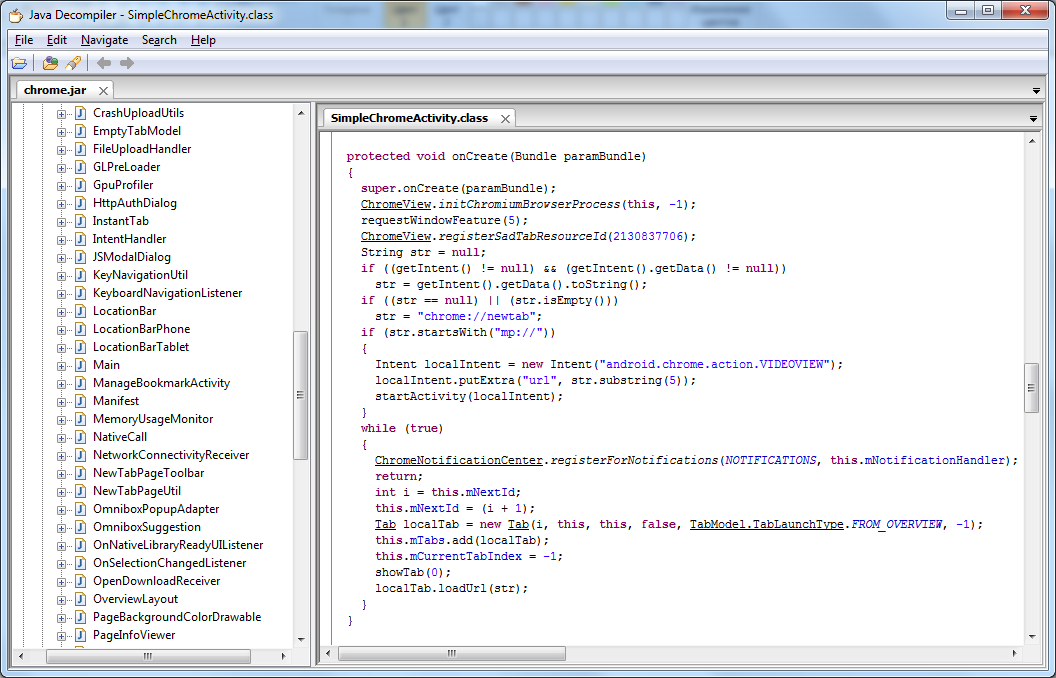Click the LocationBar class file icon
This screenshot has height=678, width=1056.
coord(80,311)
